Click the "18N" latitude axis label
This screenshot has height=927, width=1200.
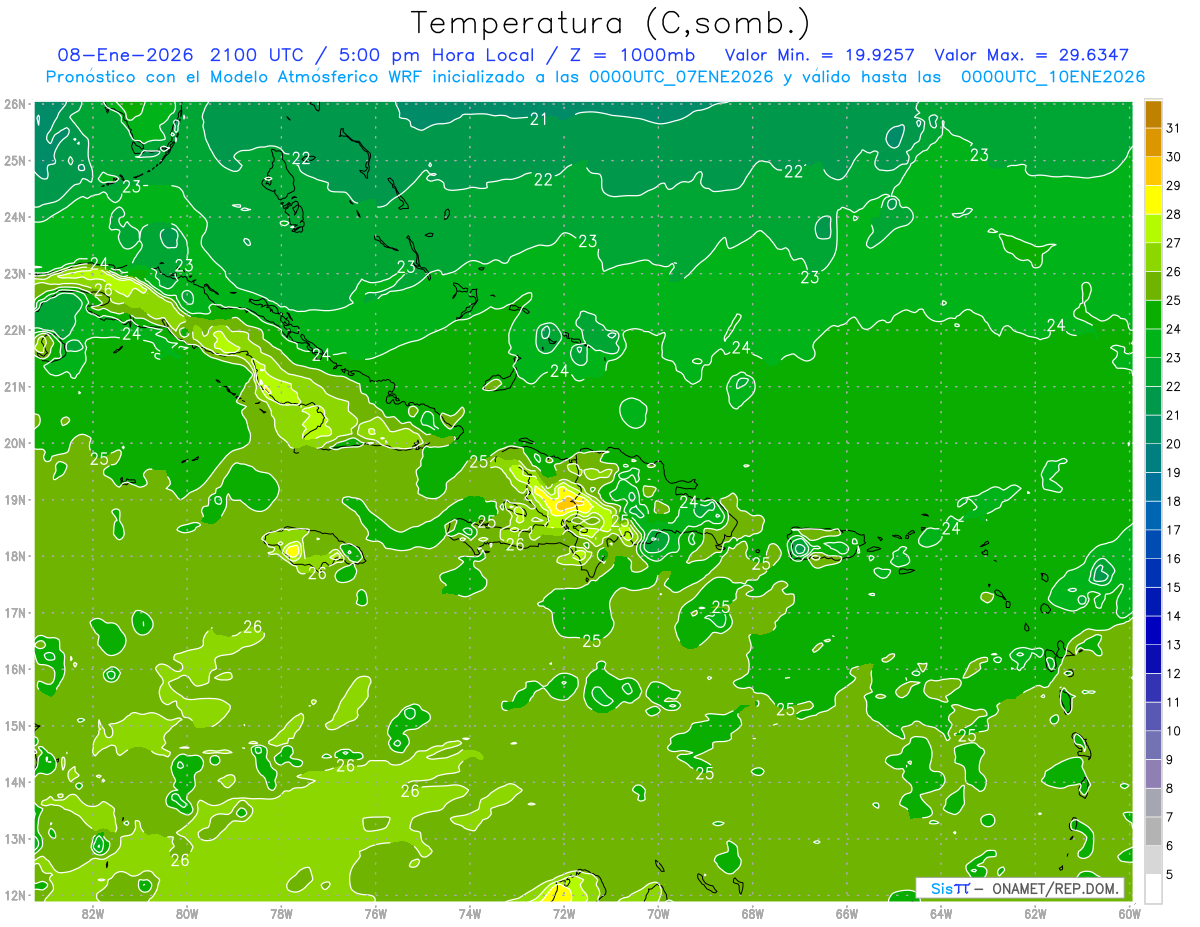pos(15,556)
